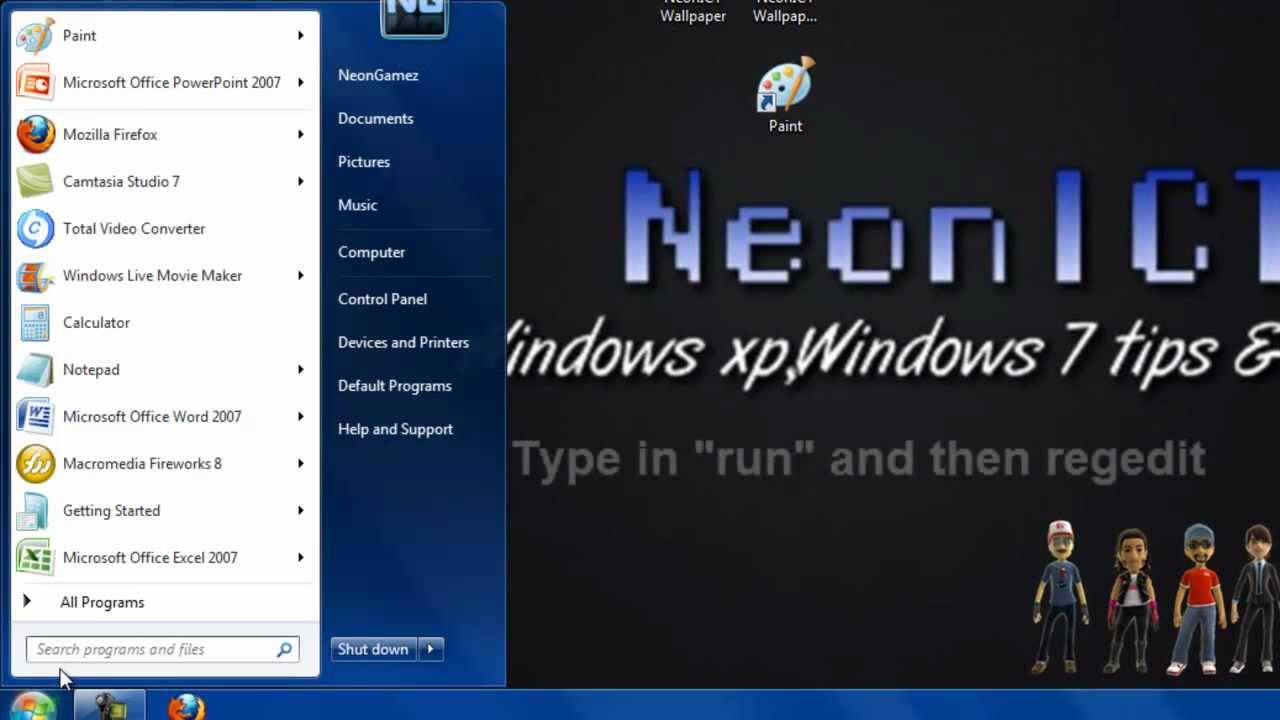Expand Macromedia Fireworks 8 arrow
The width and height of the screenshot is (1280, 720).
(300, 463)
